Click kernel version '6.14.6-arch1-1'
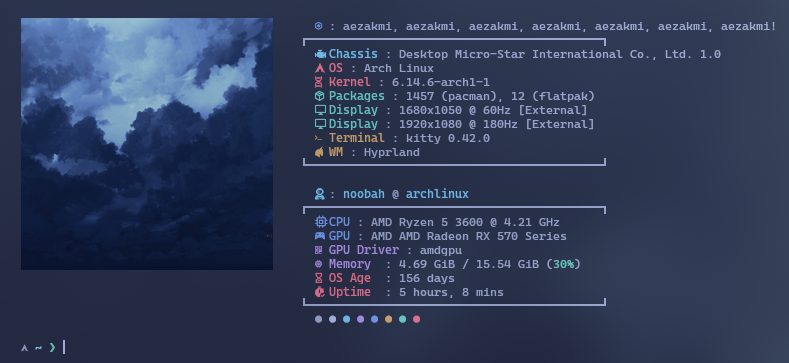This screenshot has height=363, width=789. click(441, 83)
